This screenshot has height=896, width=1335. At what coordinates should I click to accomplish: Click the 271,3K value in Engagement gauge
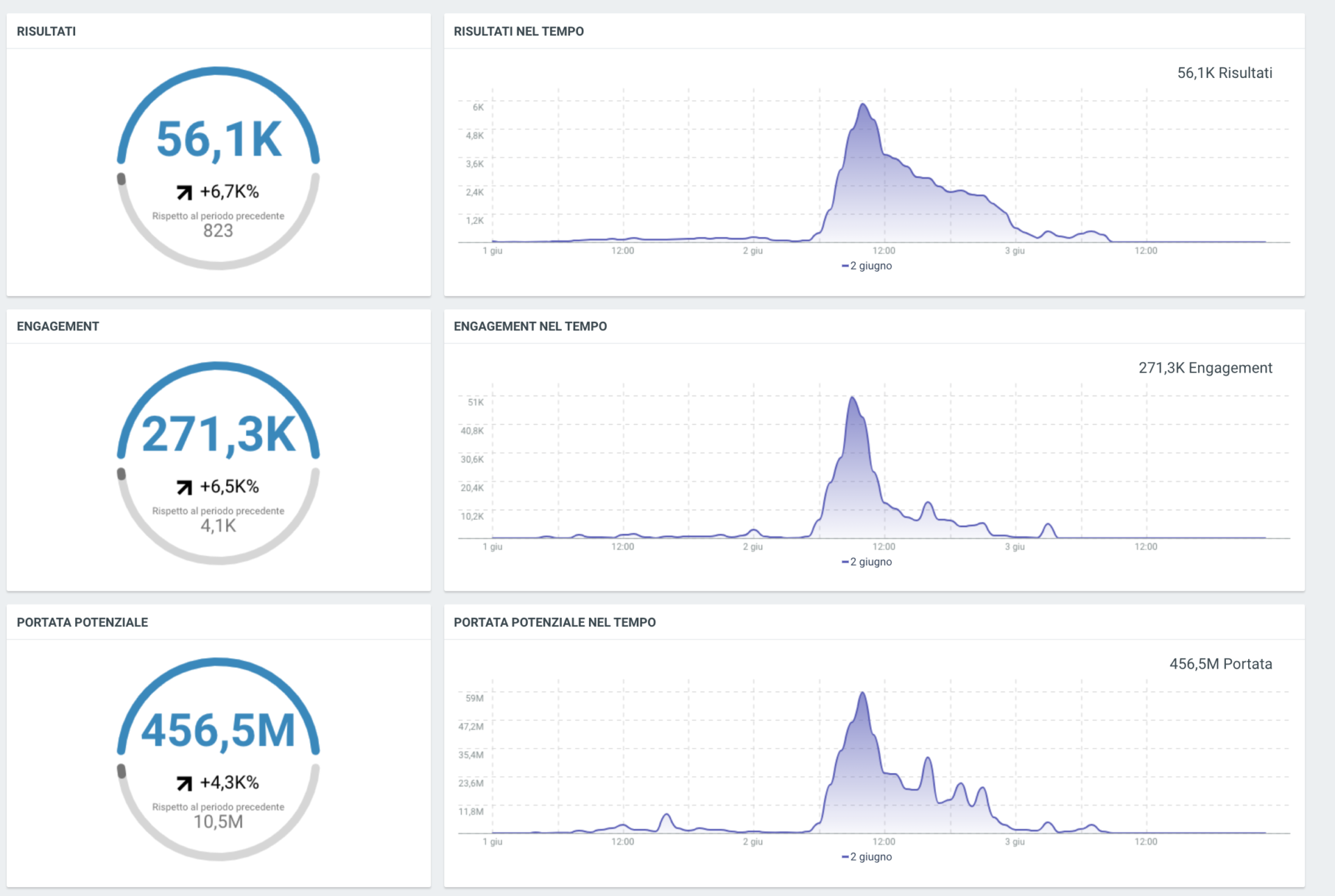tap(219, 434)
